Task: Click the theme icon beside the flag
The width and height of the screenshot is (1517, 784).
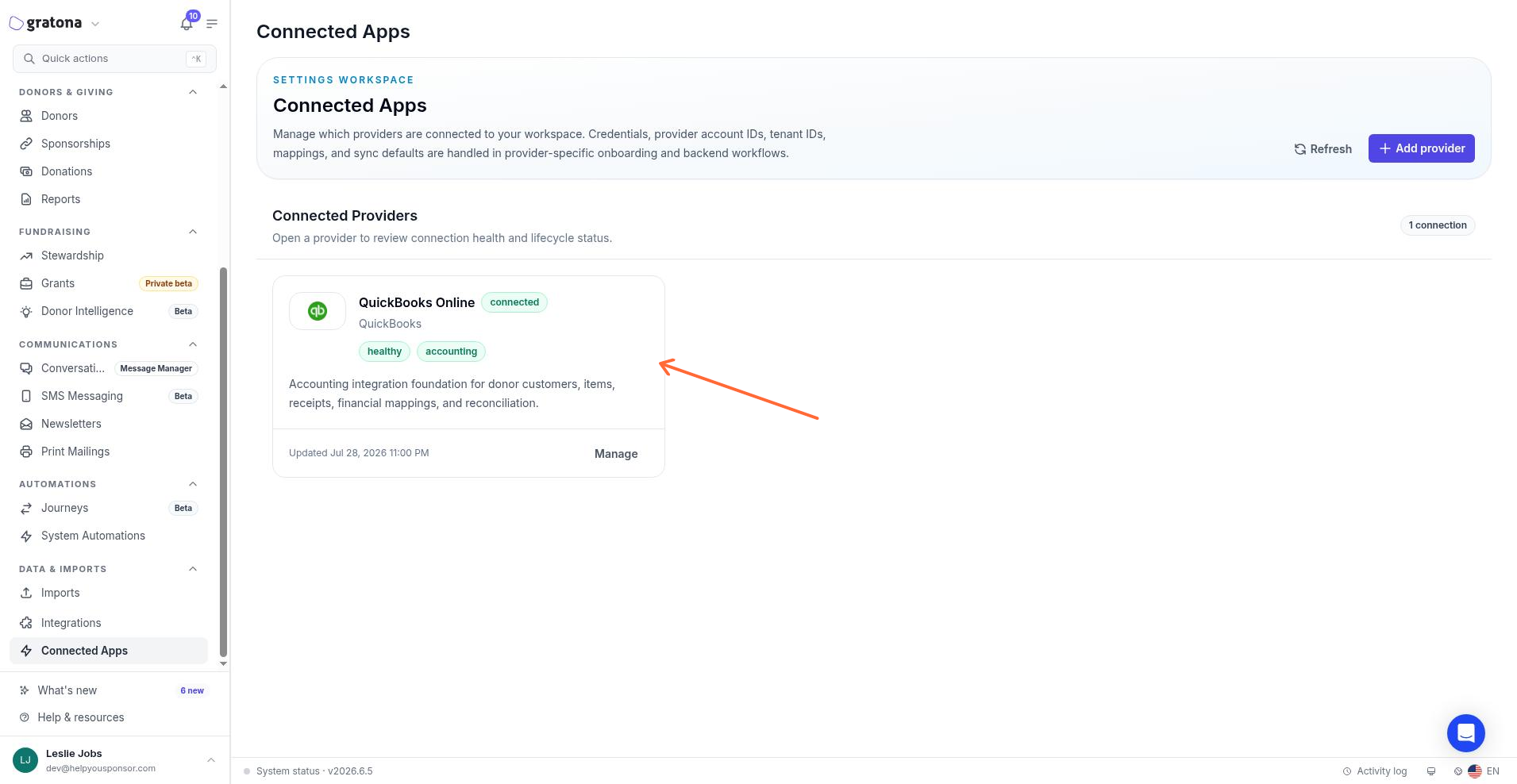Action: pyautogui.click(x=1458, y=771)
